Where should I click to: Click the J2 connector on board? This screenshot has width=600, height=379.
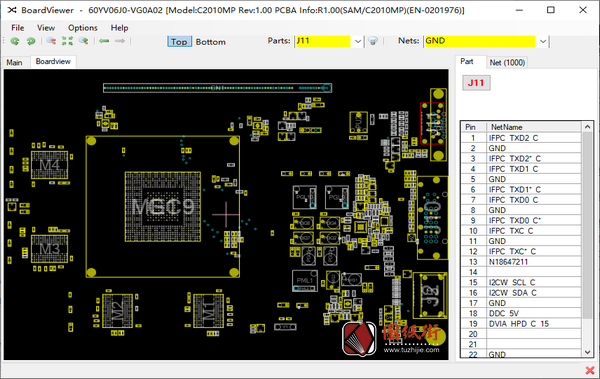click(x=430, y=295)
